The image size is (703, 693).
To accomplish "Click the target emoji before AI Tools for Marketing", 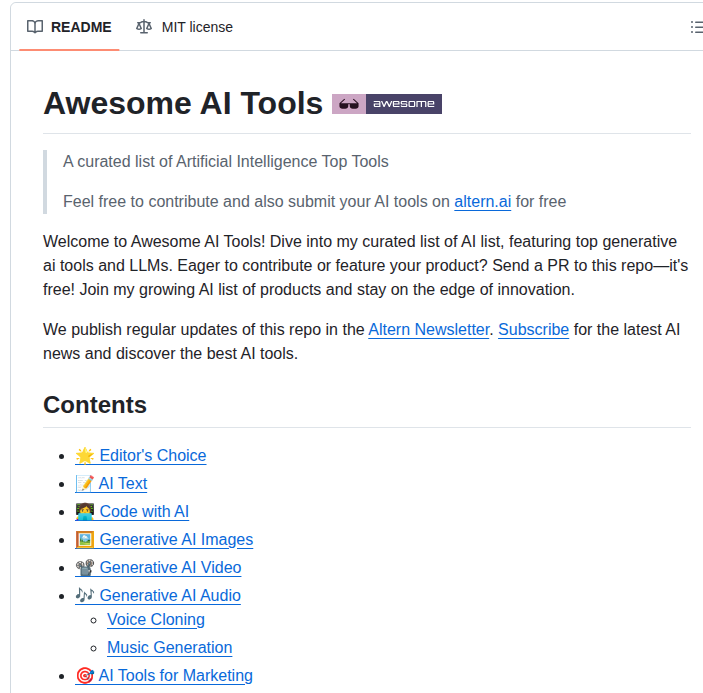I will 85,676.
